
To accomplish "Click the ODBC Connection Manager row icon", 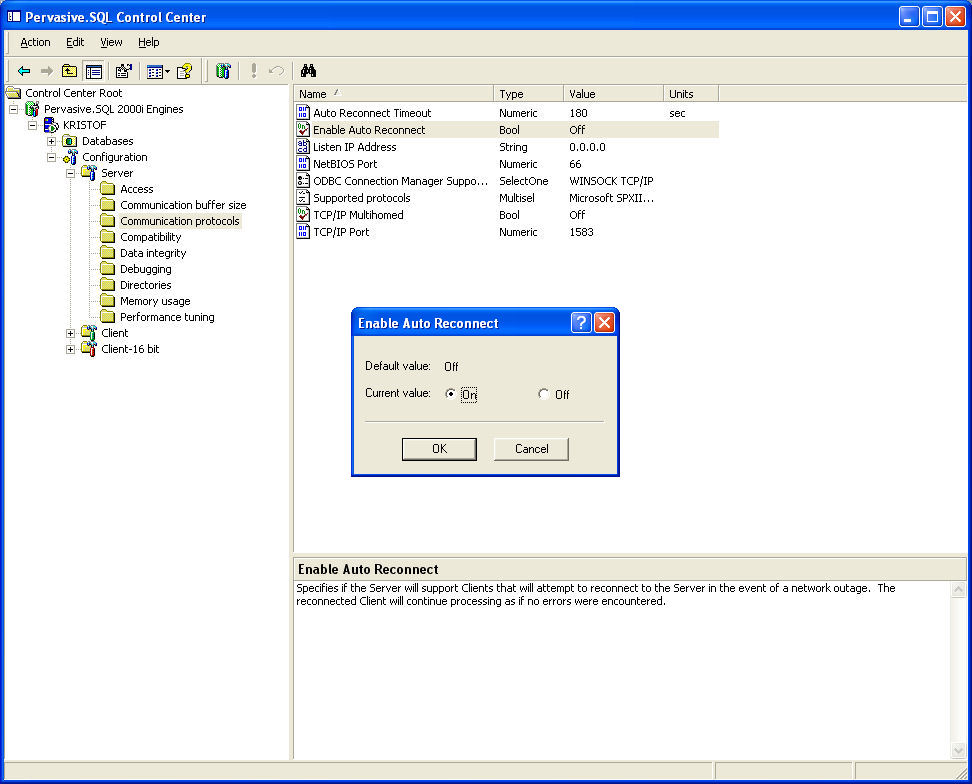I will coord(303,180).
